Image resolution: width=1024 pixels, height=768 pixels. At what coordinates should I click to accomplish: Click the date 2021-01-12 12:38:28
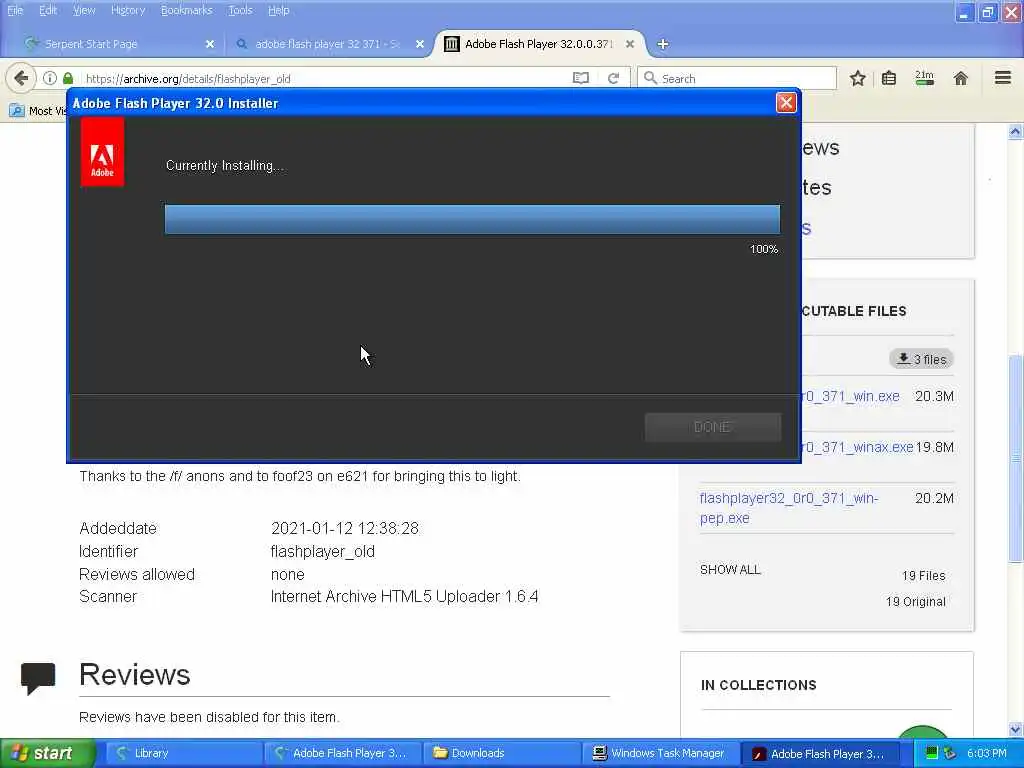click(345, 528)
